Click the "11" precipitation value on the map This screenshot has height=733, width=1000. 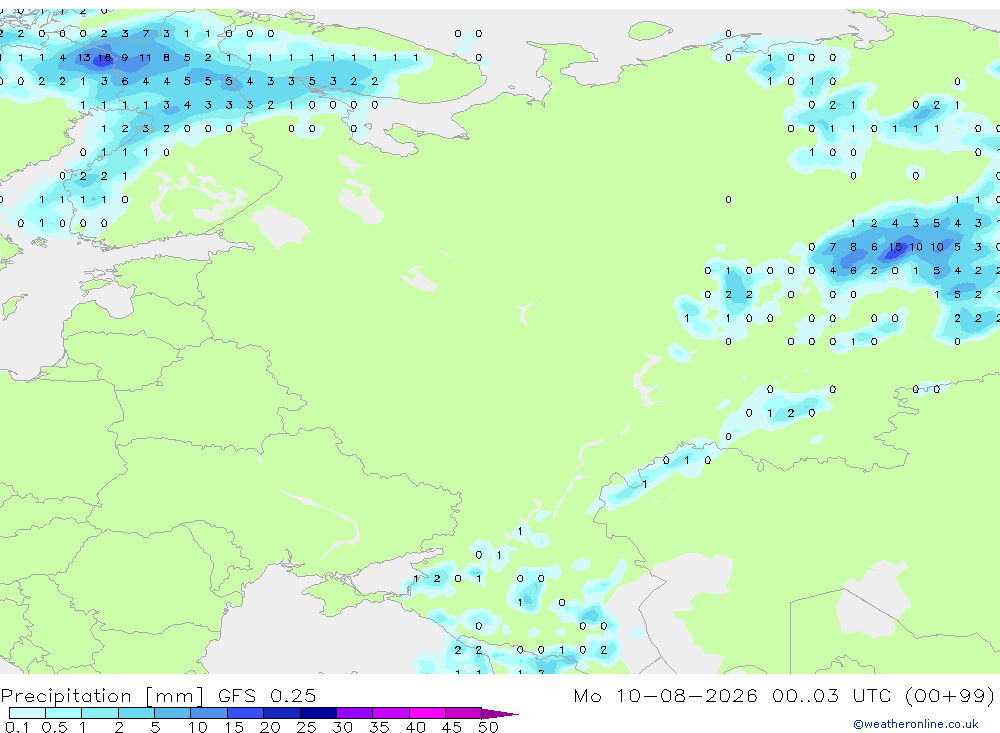(x=145, y=57)
